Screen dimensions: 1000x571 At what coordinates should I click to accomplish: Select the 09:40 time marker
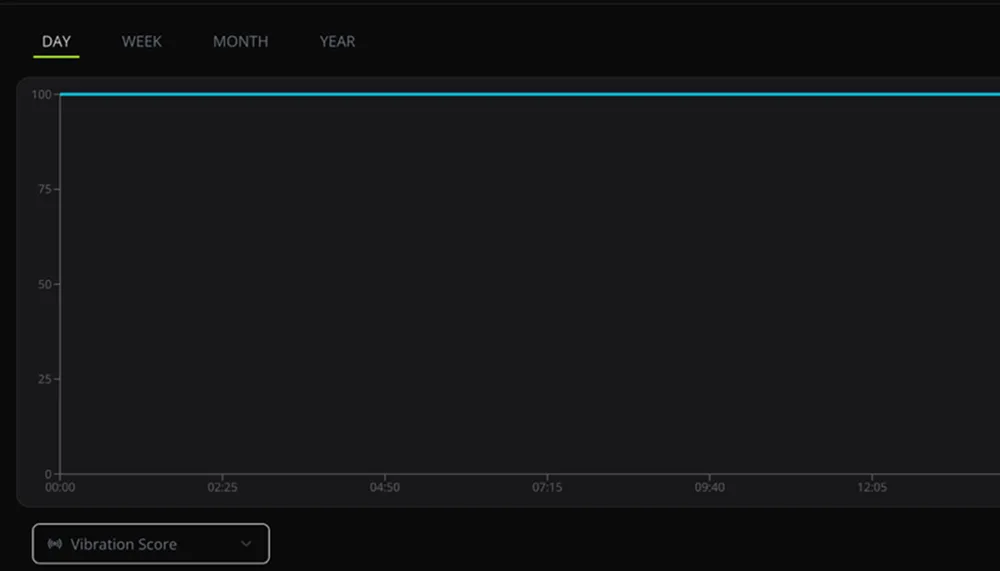click(709, 488)
